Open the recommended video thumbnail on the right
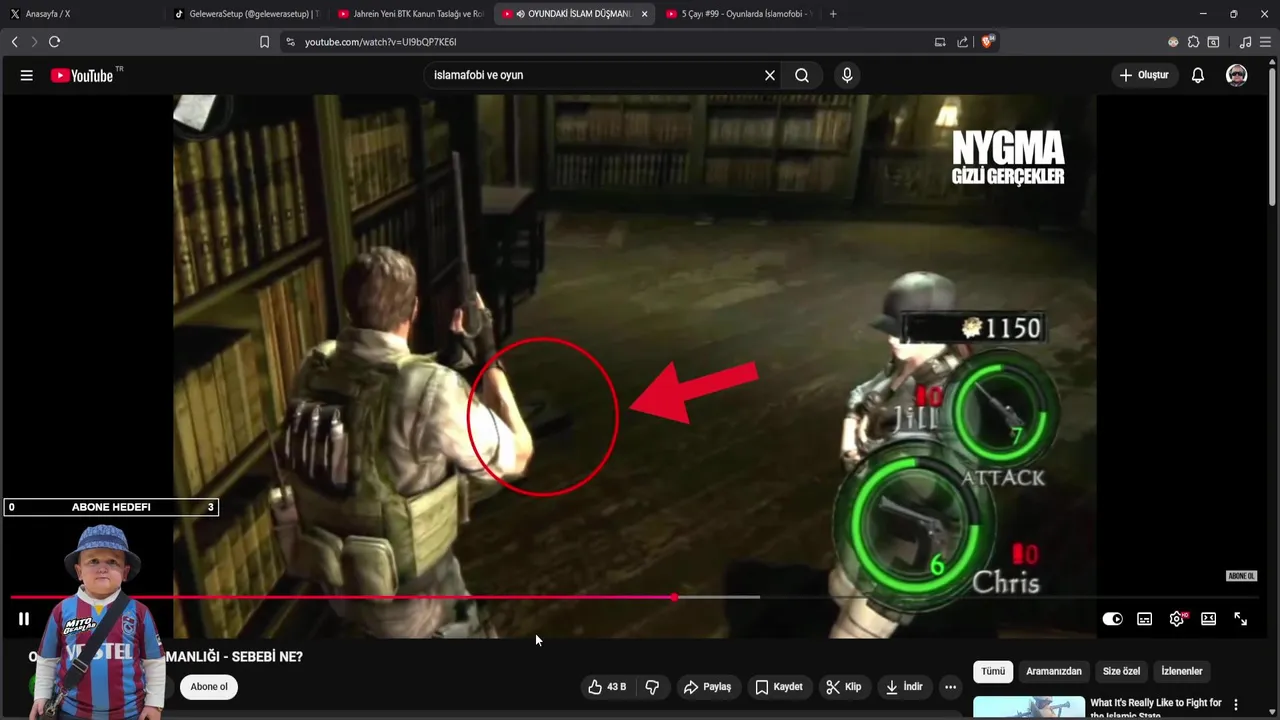The height and width of the screenshot is (720, 1280). [x=1029, y=708]
